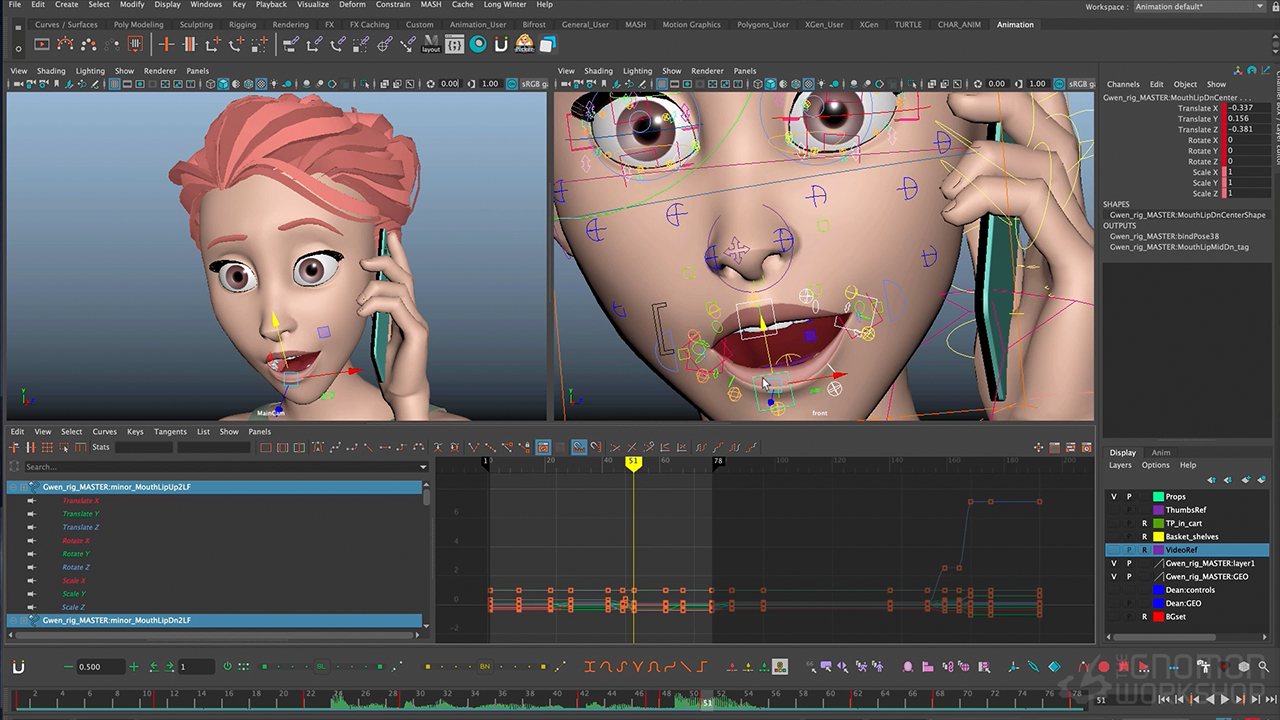1280x720 pixels.
Task: Click the Set Key shelf icon
Action: [166, 44]
